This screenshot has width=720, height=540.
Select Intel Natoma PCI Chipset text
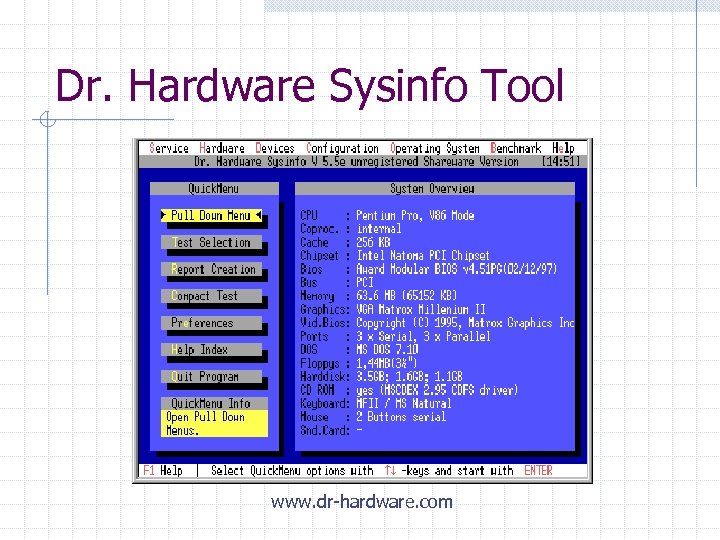point(423,256)
